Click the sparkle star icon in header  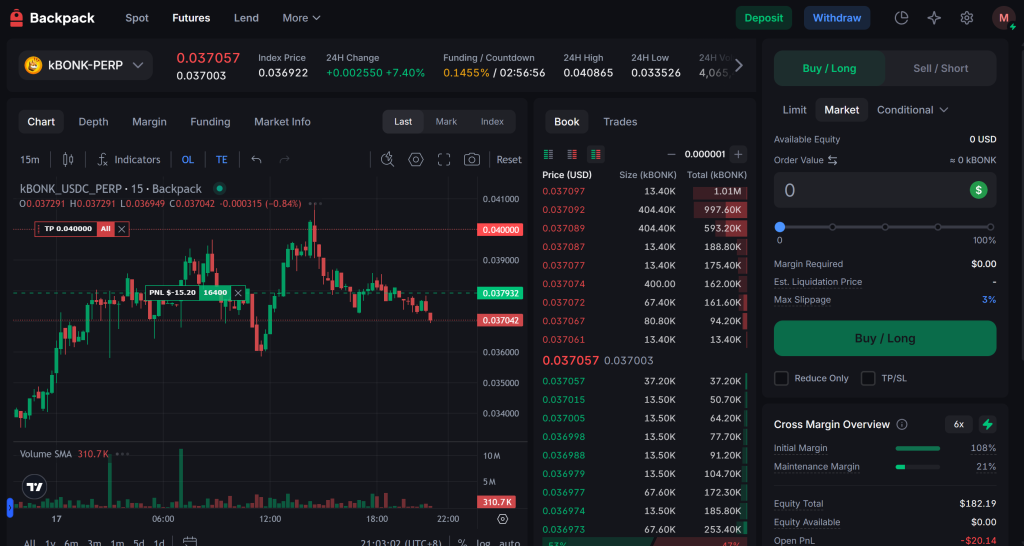[934, 18]
